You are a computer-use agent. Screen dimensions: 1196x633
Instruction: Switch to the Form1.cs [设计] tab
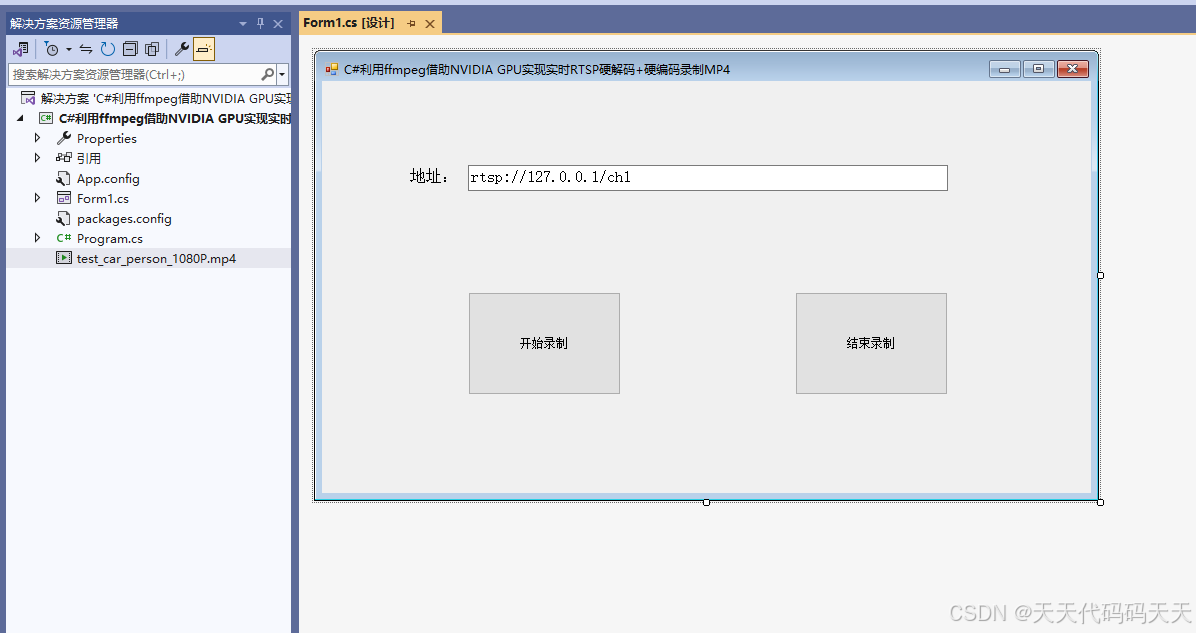coord(349,23)
